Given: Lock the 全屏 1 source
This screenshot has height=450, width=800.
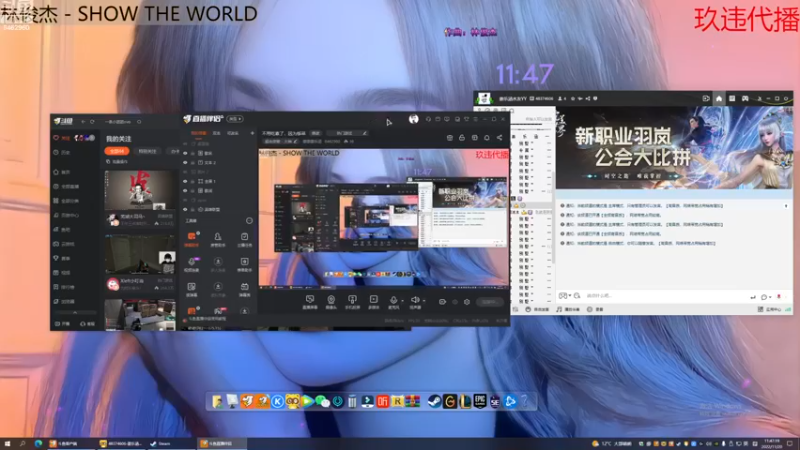Looking at the screenshot, I should (193, 181).
